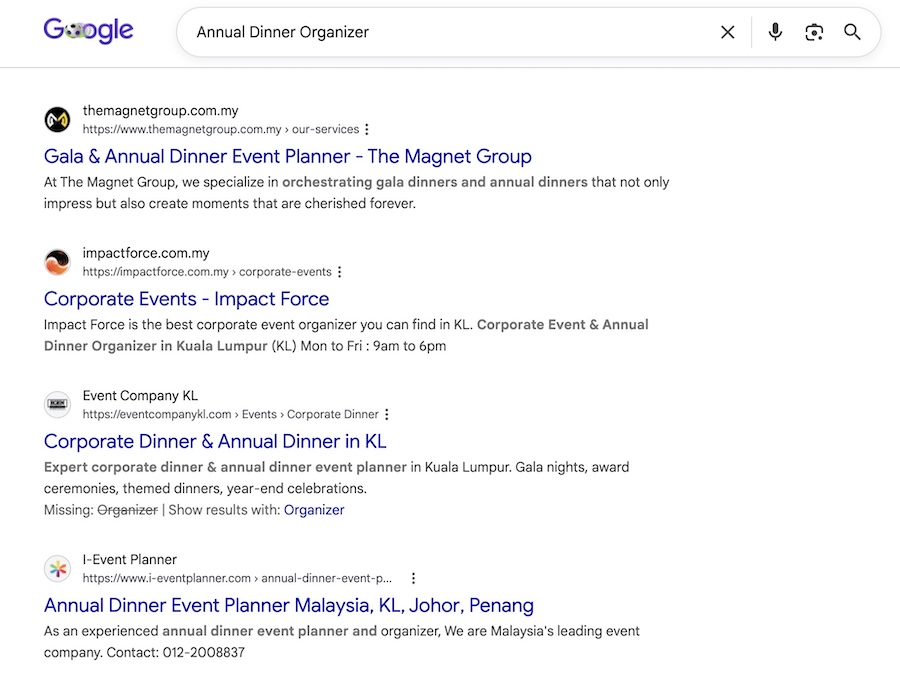Click the Impact Force site favicon
The width and height of the screenshot is (900, 680).
point(57,262)
